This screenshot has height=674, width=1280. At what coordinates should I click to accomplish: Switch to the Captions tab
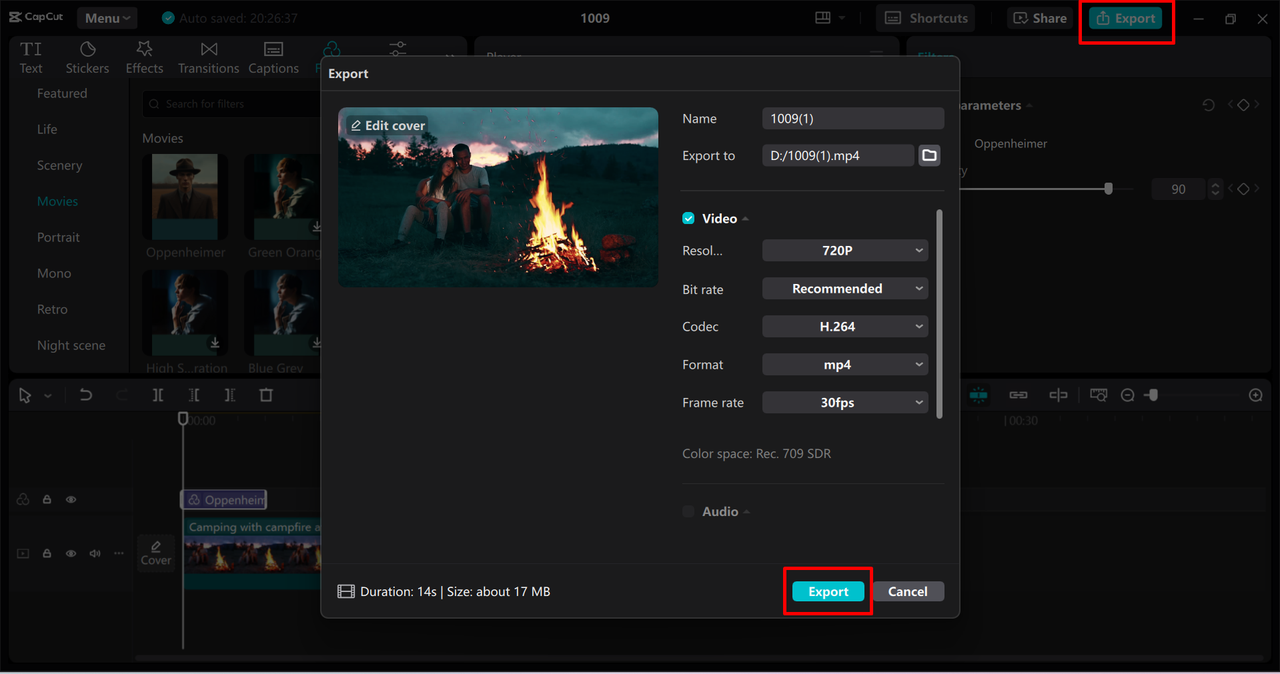tap(273, 58)
